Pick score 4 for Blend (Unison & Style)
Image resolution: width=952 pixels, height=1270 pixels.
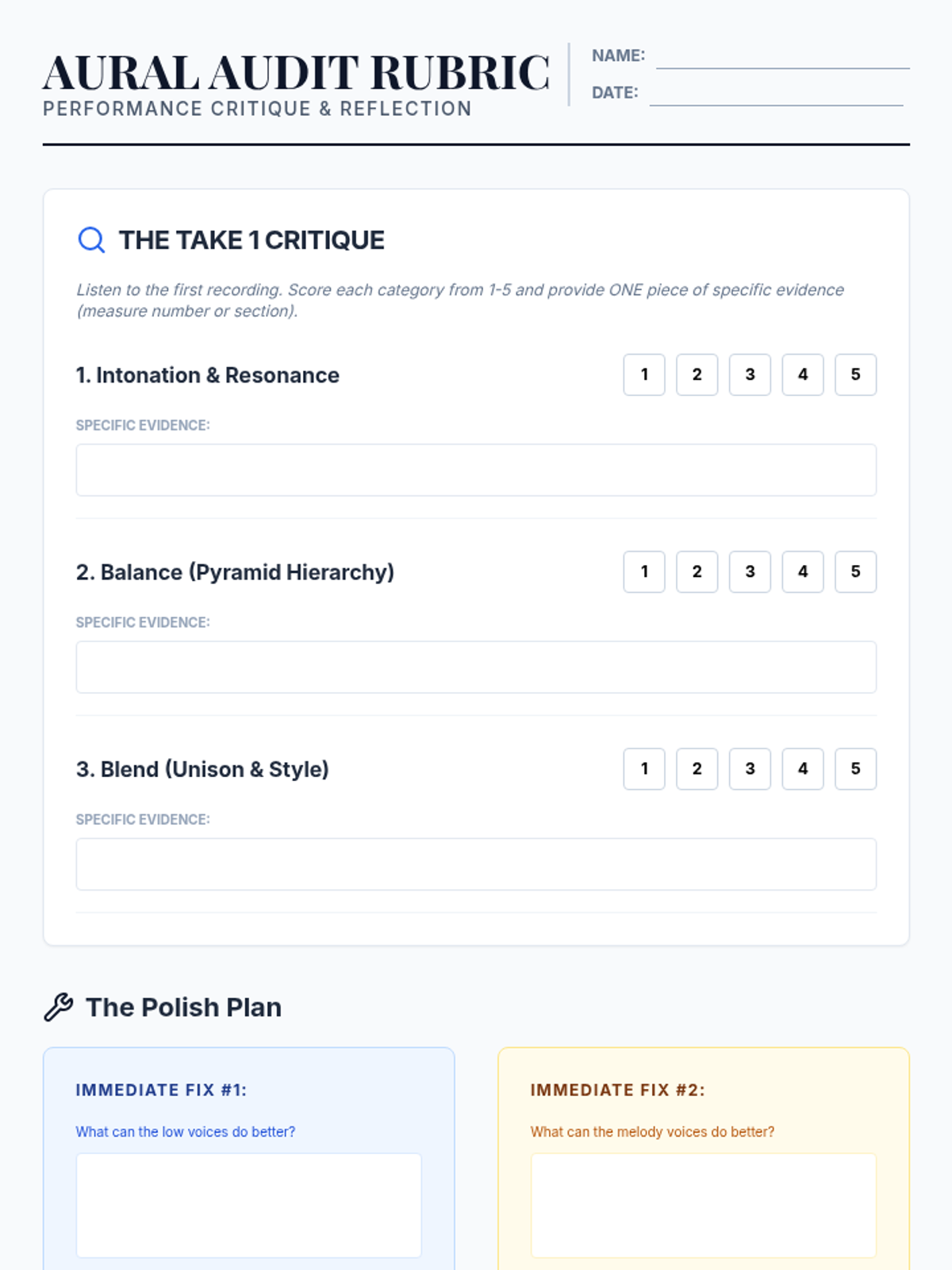(803, 768)
